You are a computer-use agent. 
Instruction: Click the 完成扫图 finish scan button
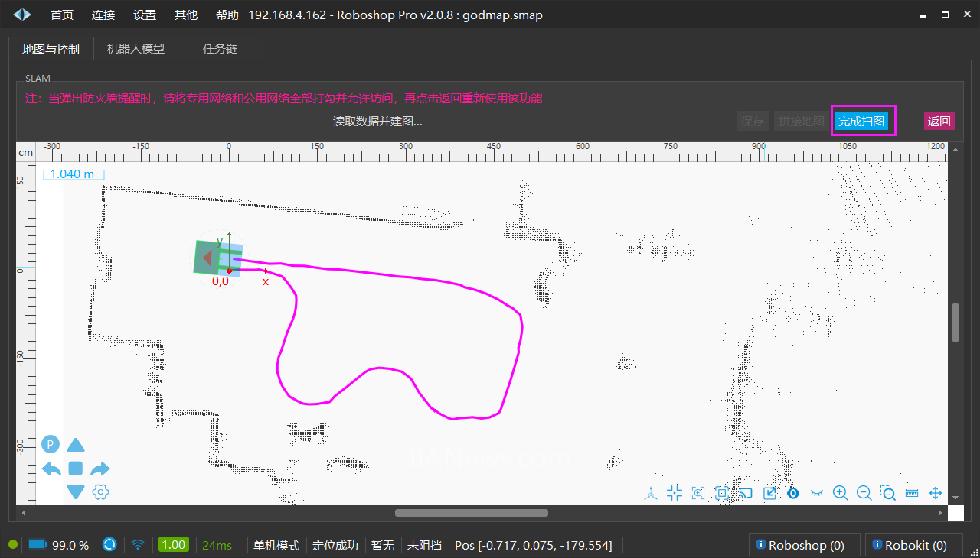861,121
